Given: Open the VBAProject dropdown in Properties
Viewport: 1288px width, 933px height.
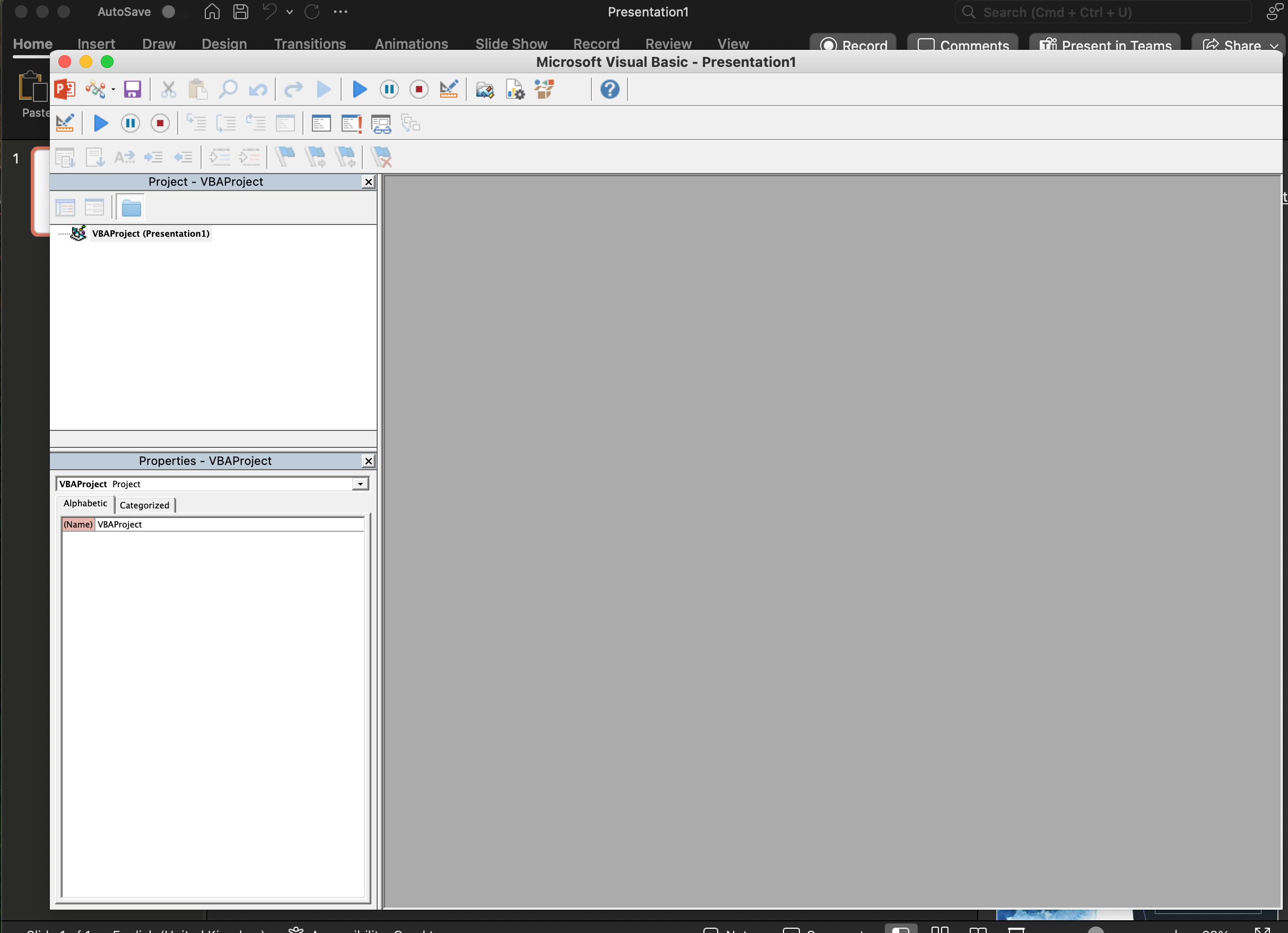Looking at the screenshot, I should (x=359, y=484).
